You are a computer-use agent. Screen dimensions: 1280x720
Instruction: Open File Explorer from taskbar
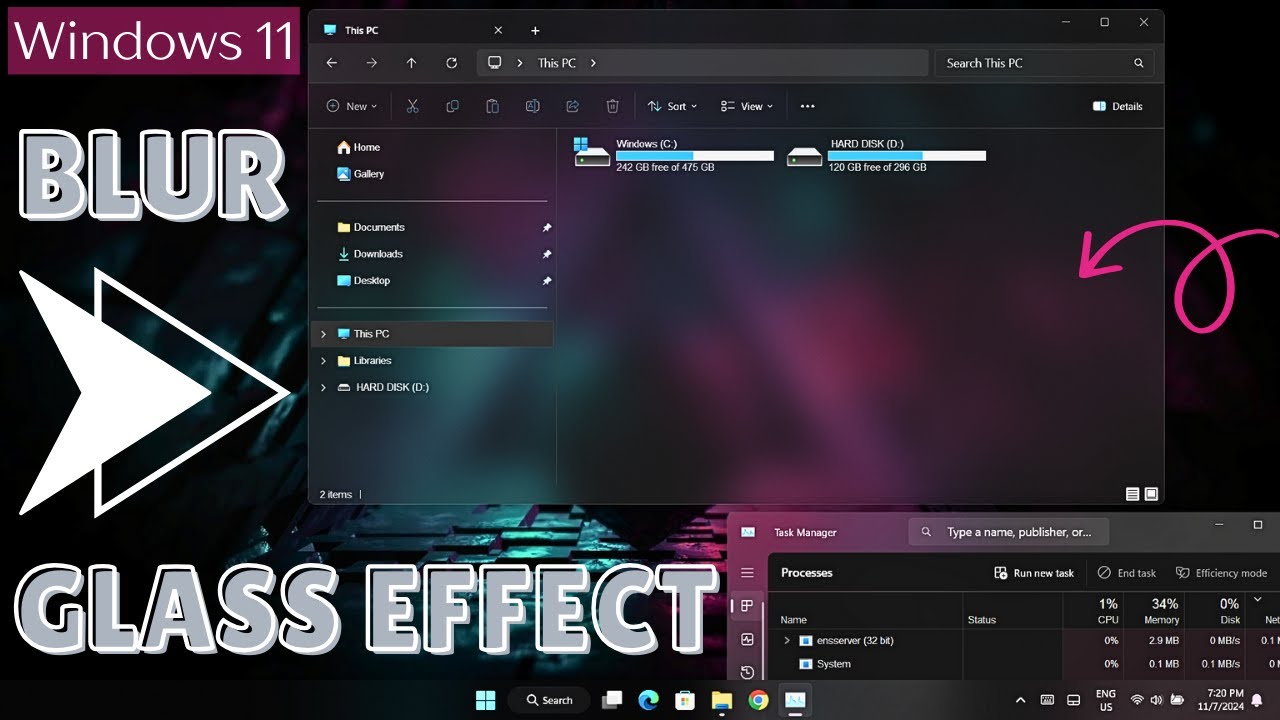click(x=722, y=700)
